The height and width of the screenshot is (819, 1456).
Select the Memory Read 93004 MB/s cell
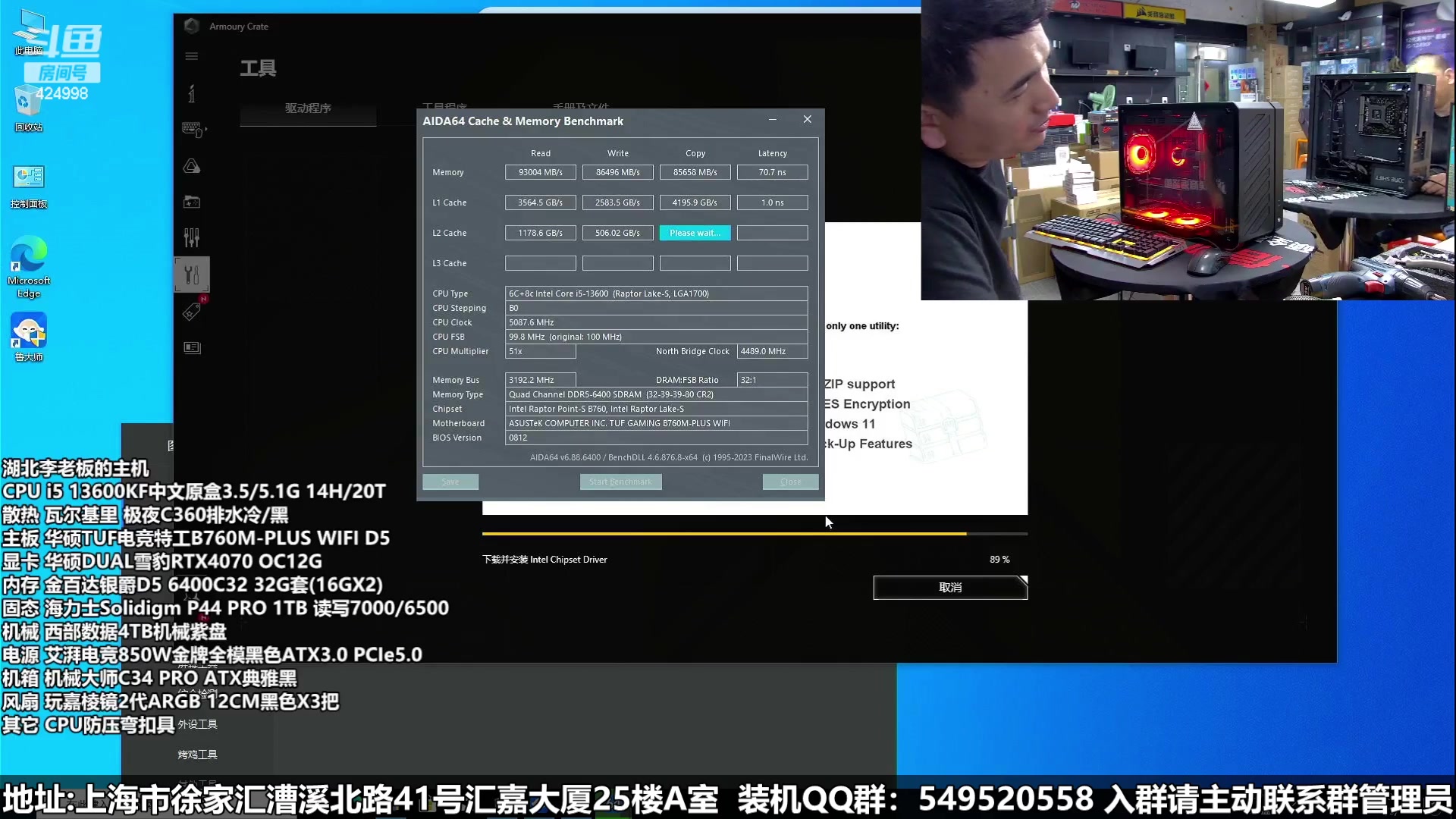click(x=541, y=172)
